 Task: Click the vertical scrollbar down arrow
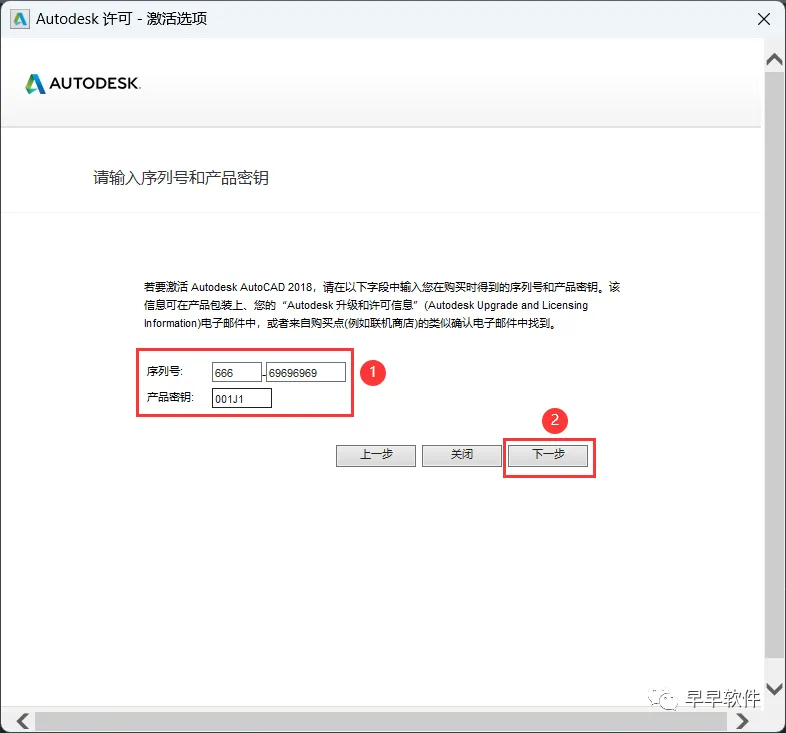pyautogui.click(x=774, y=689)
